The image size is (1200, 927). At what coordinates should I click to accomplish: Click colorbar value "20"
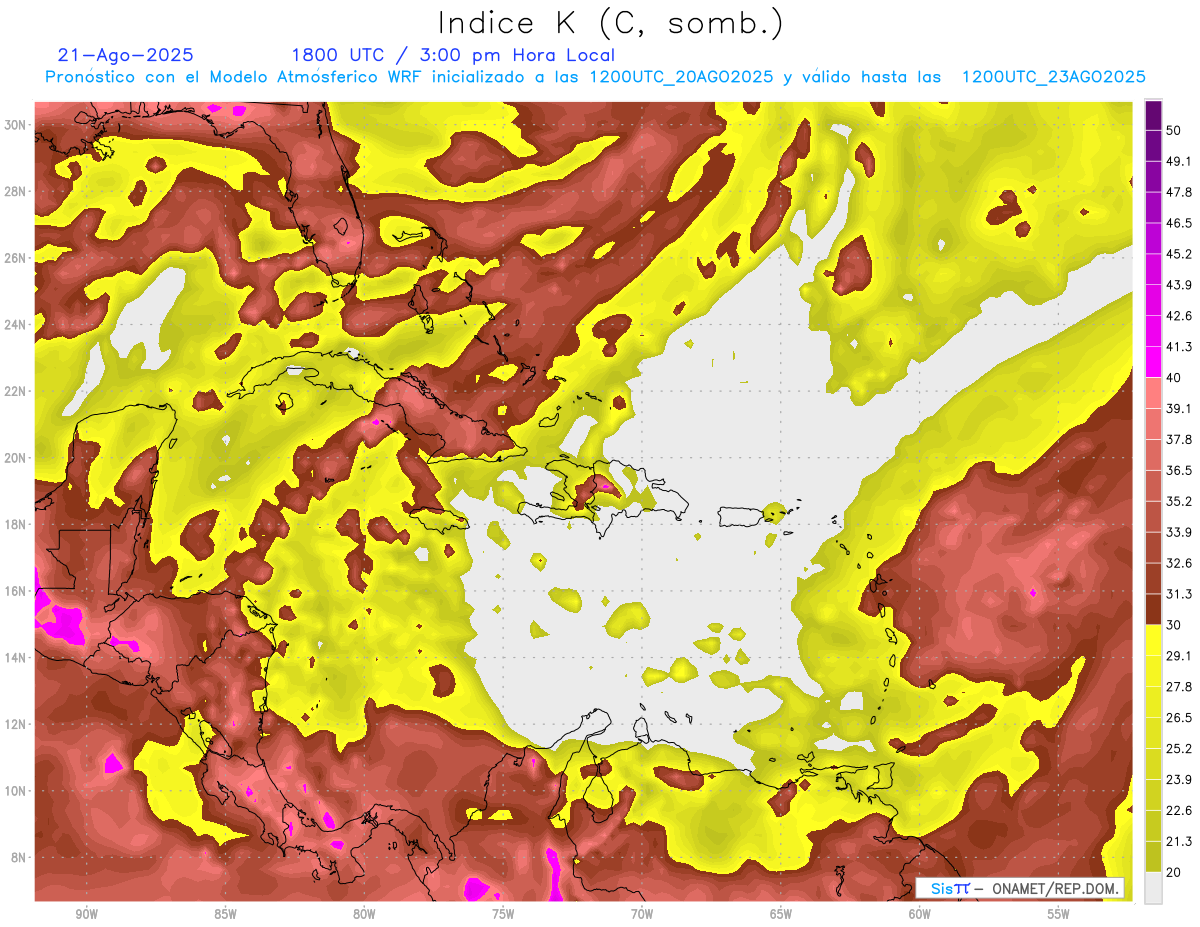[x=1174, y=873]
